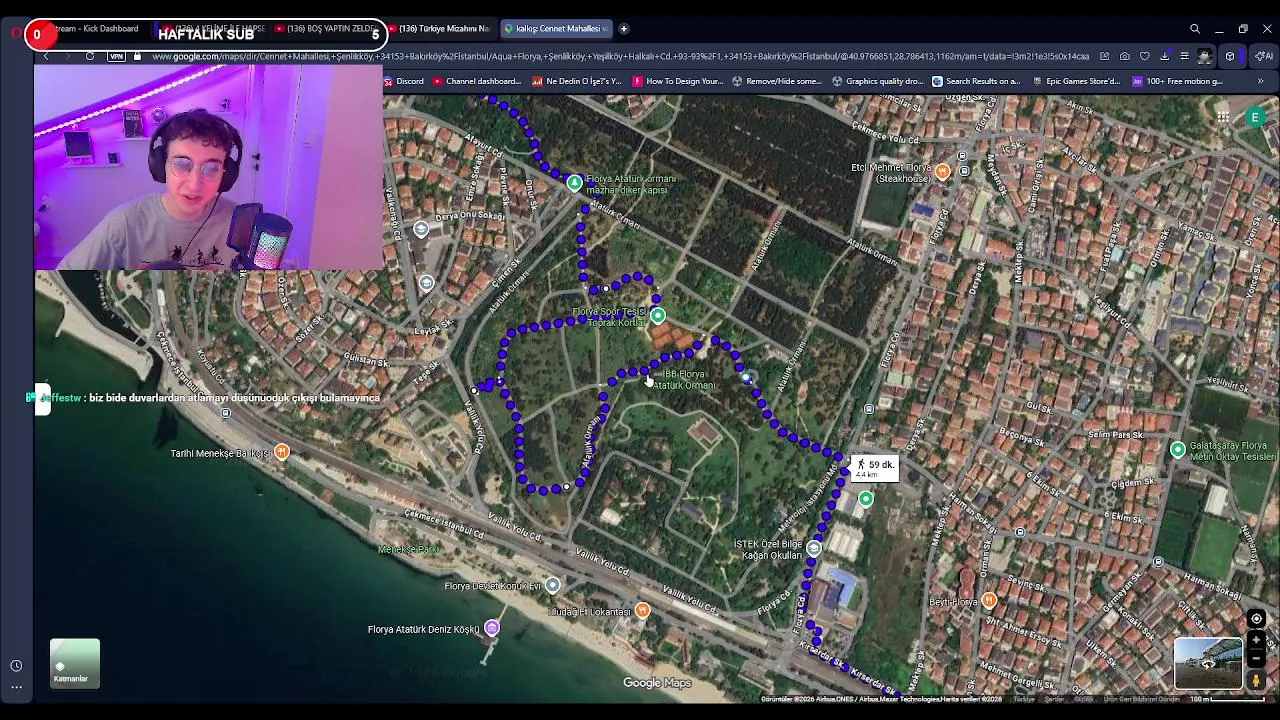Select the İBB Florya Atatürk Ormanı label

point(684,380)
